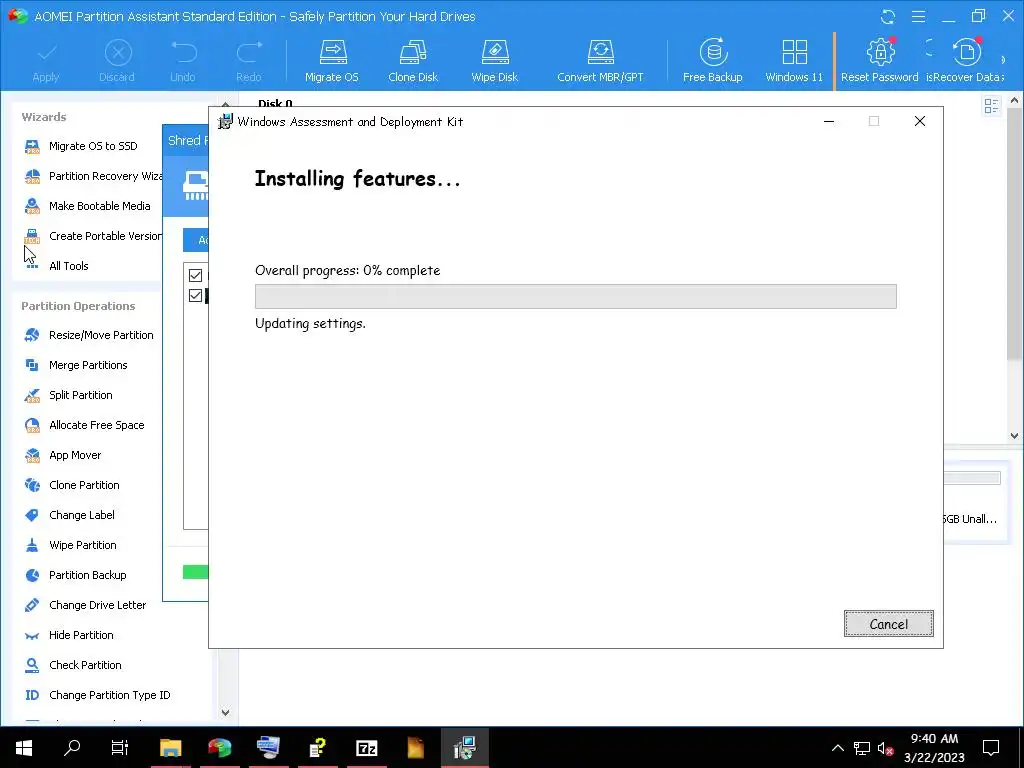Screen dimensions: 1024x768
Task: Expand the toolbar overflow chevron
Action: click(x=1004, y=60)
